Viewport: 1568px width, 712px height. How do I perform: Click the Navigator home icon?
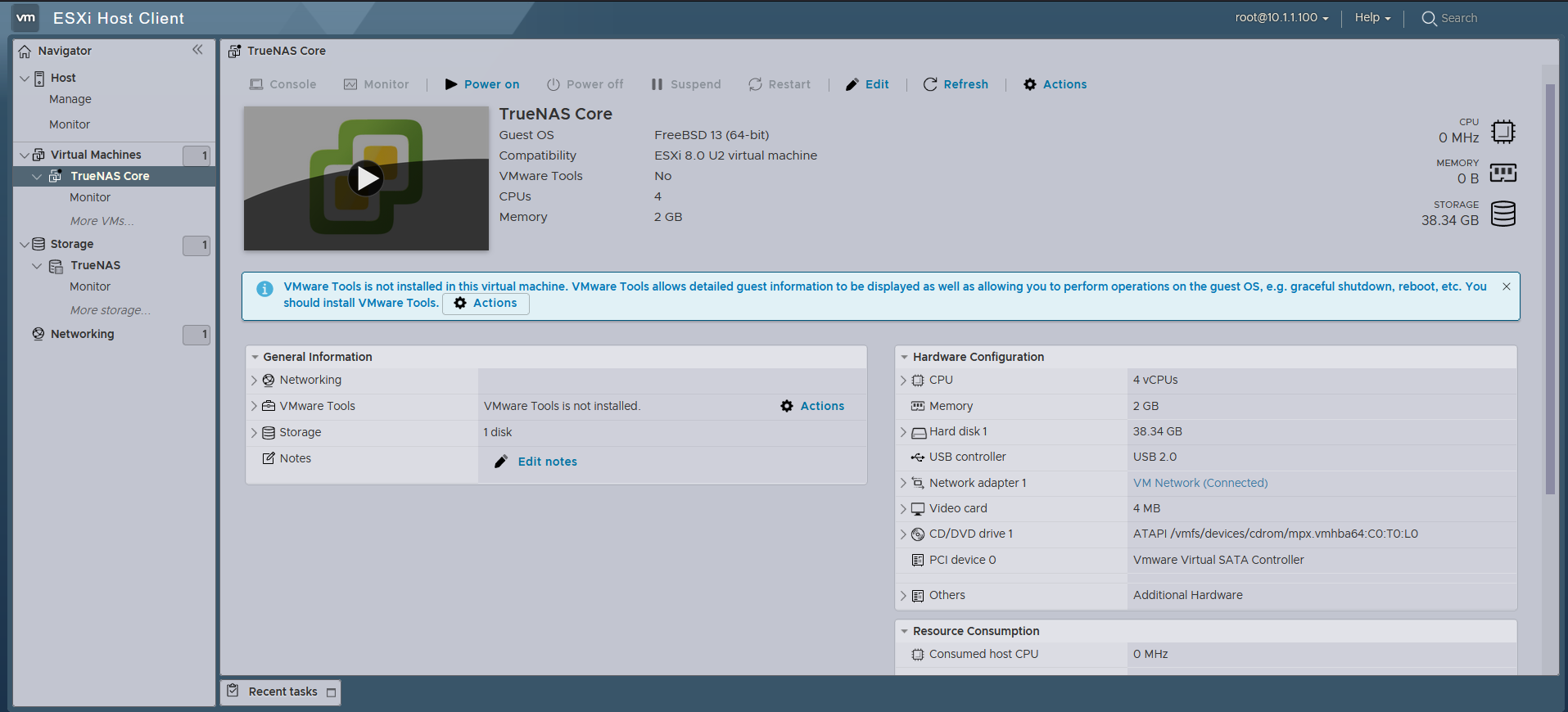pos(25,51)
